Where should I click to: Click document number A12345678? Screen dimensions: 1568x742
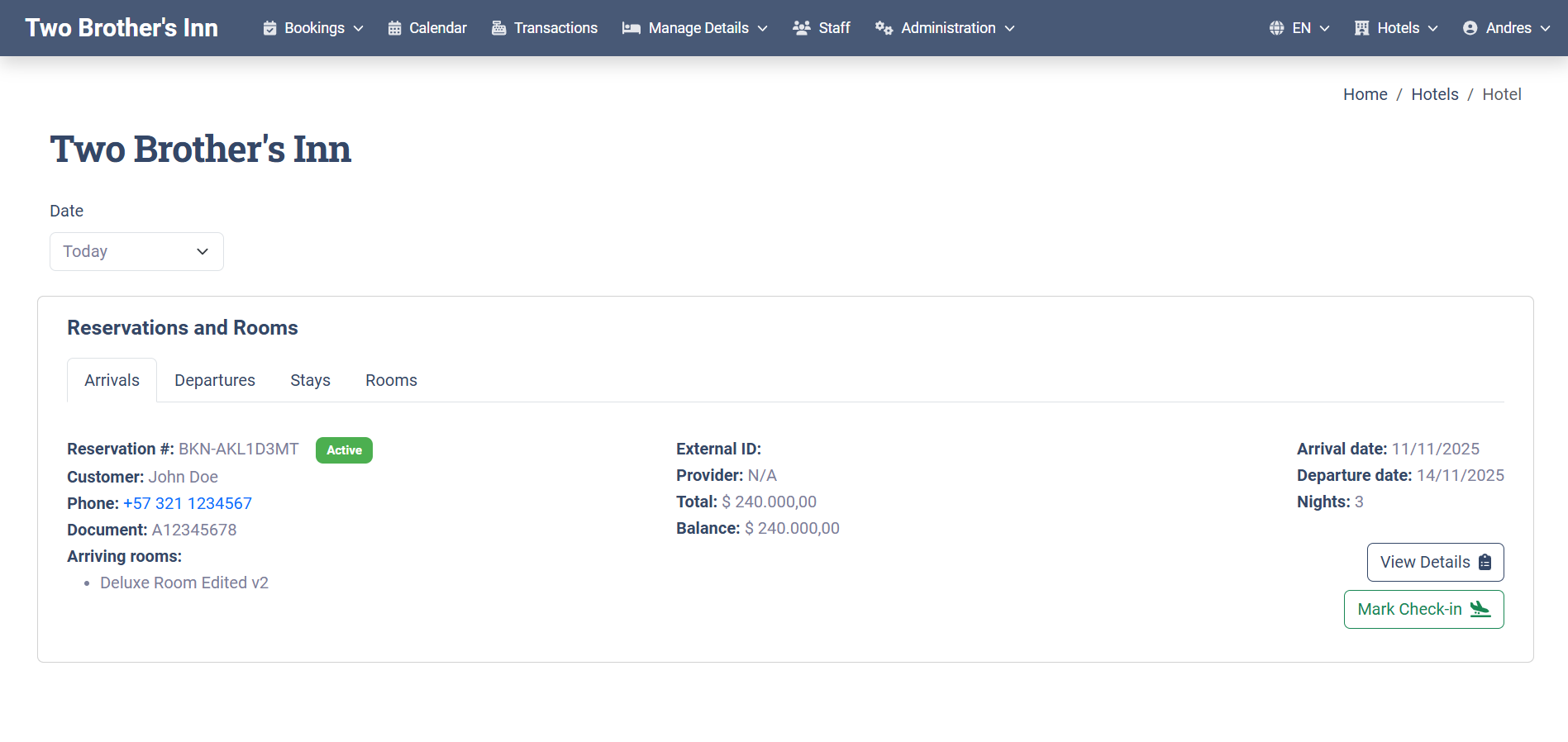(x=194, y=530)
